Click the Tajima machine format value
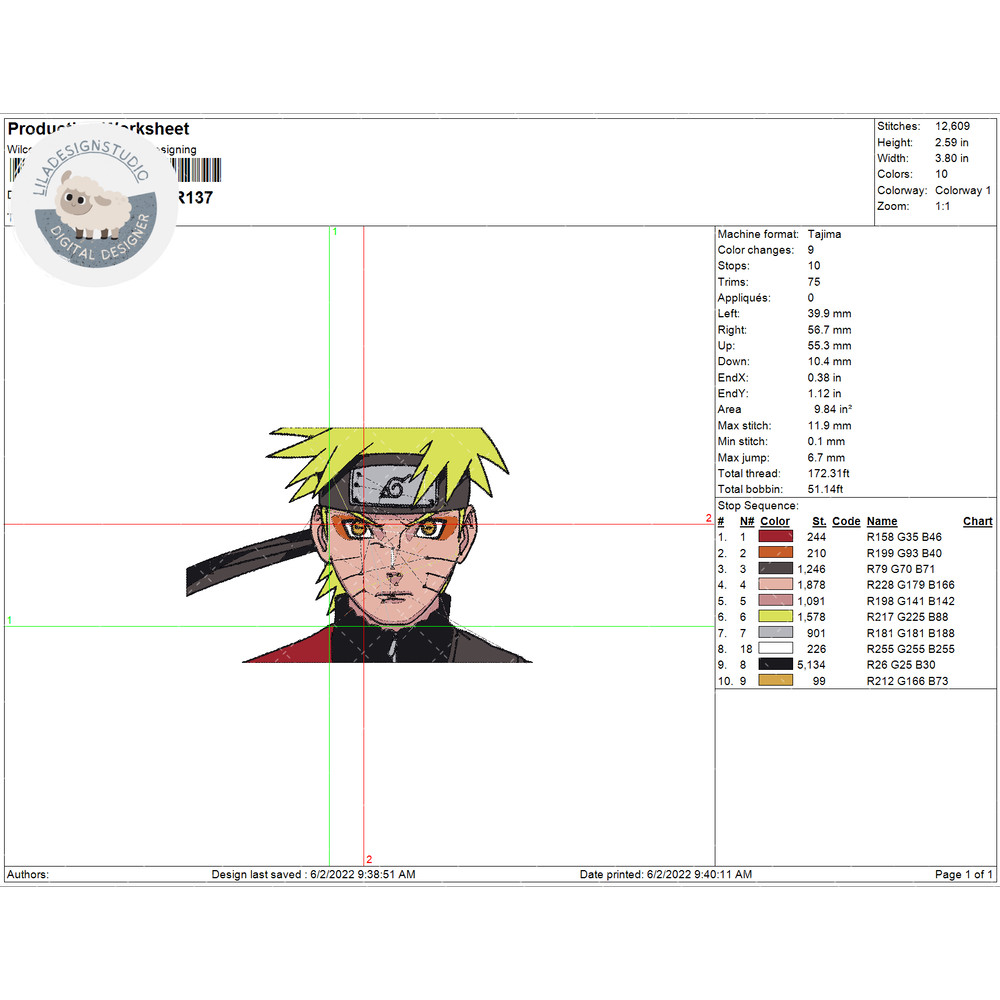 tap(826, 234)
